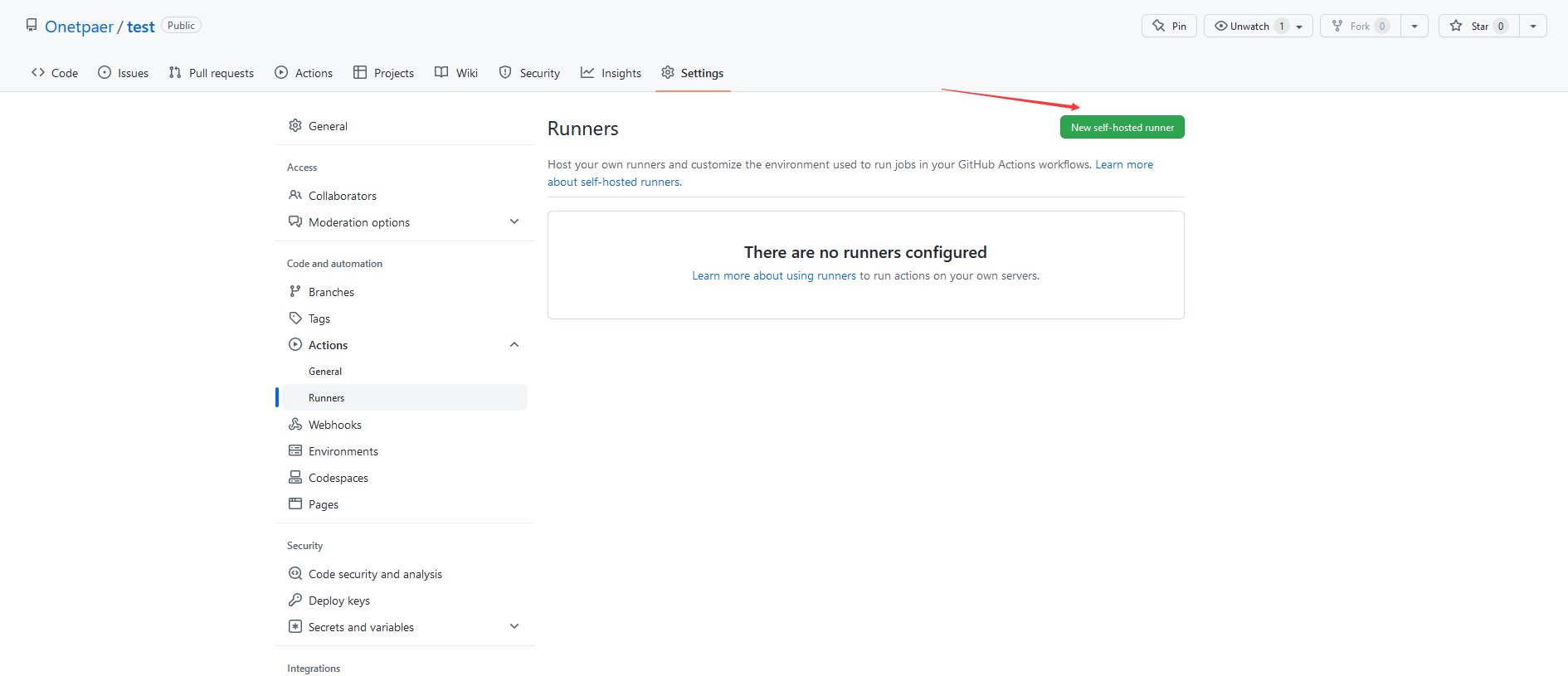Image resolution: width=1568 pixels, height=676 pixels.
Task: Click the people icon beside Collaborators
Action: tap(295, 195)
